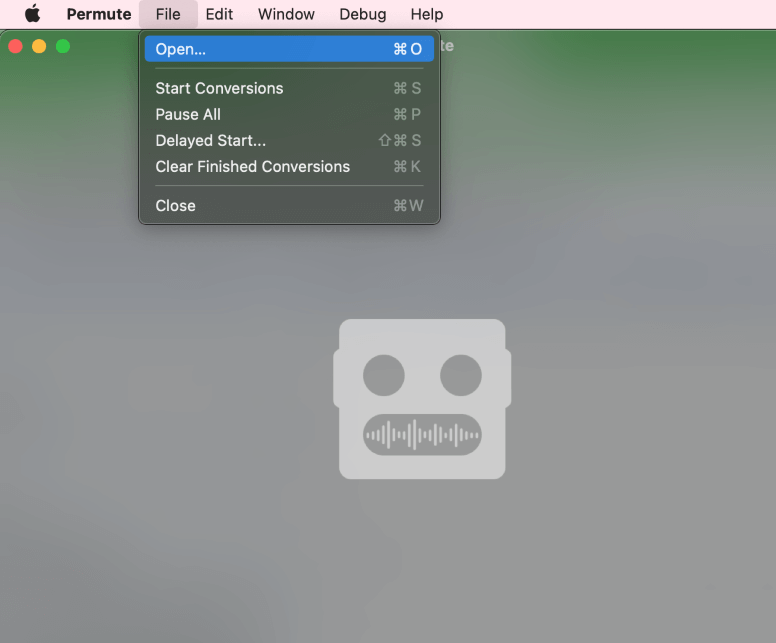Open the Edit menu
Screen dimensions: 776x643
coord(219,14)
